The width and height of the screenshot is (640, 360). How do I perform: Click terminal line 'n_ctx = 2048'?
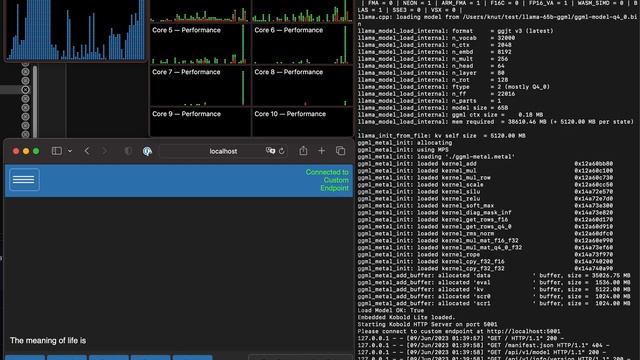pos(435,45)
